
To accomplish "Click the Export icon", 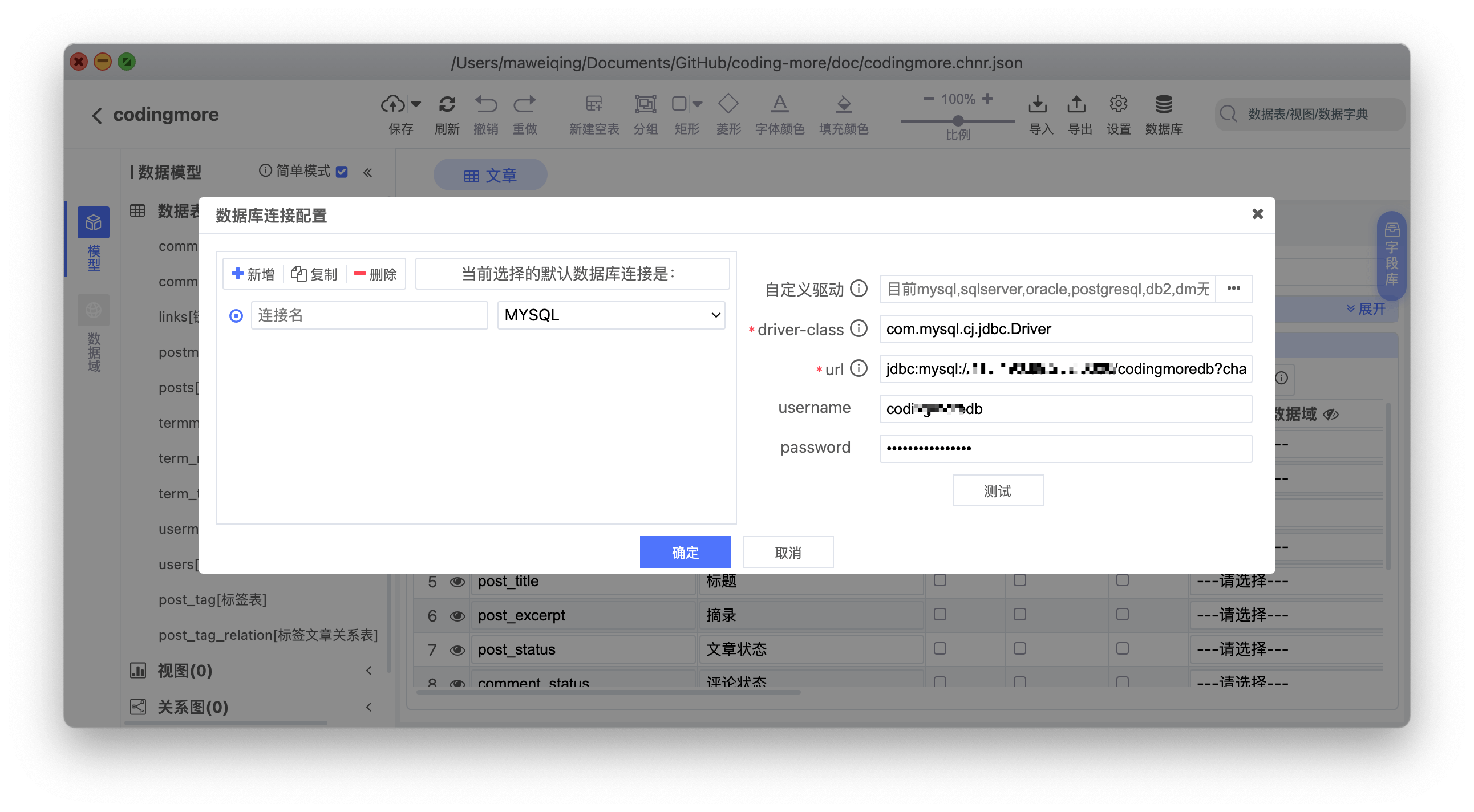I will tap(1076, 104).
